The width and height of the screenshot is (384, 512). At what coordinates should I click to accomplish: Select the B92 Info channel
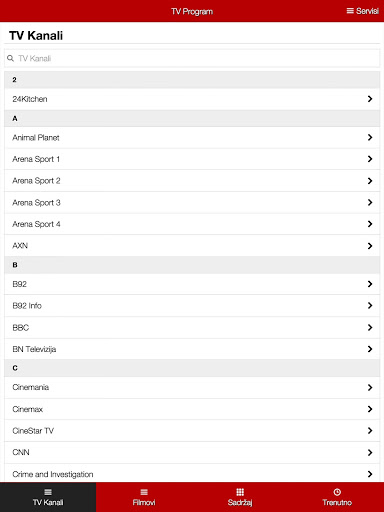[x=192, y=306]
